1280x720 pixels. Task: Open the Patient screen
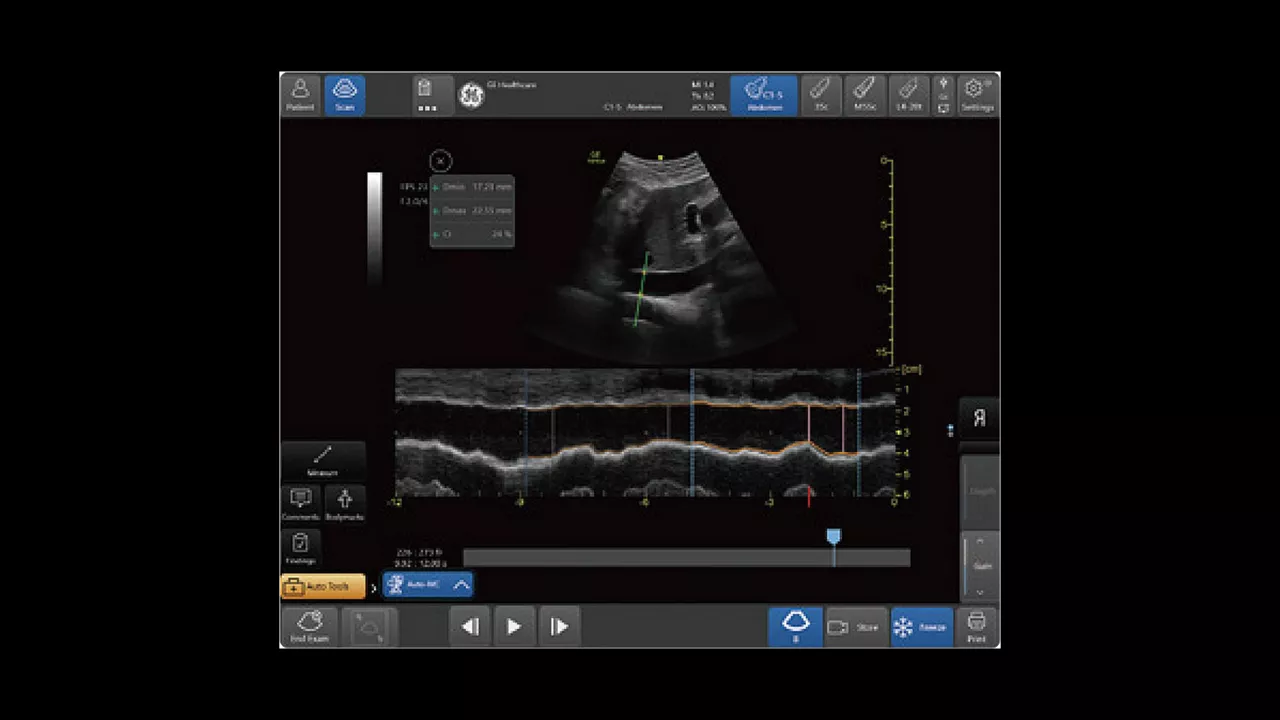pos(301,95)
